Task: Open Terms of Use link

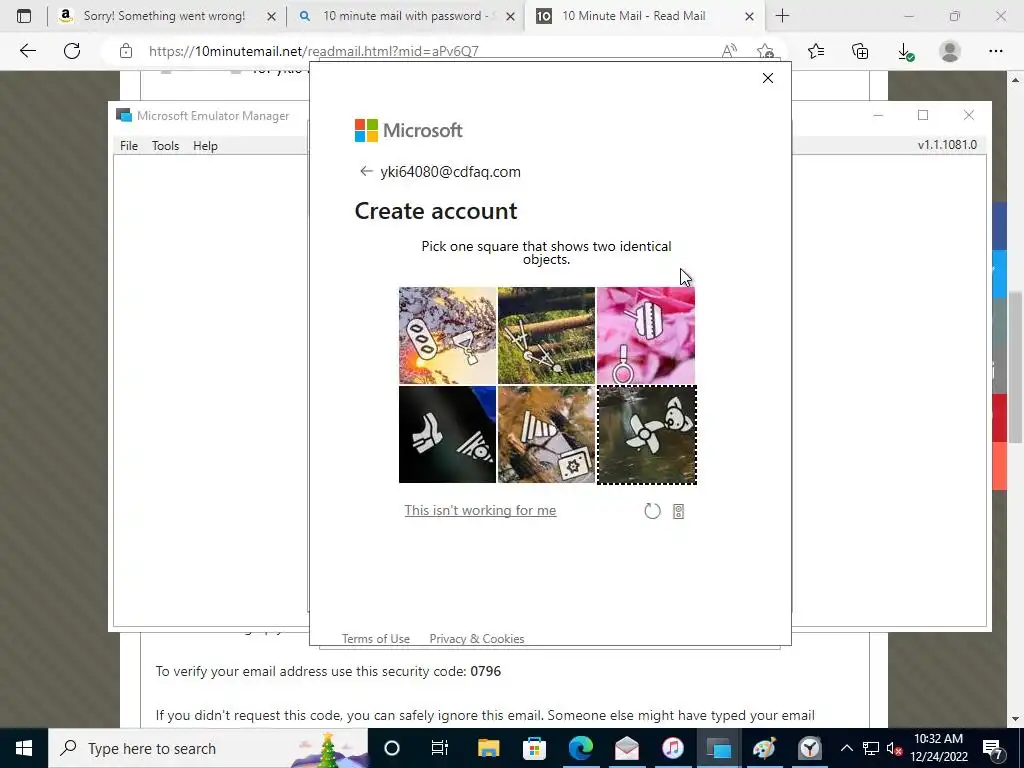Action: point(376,638)
